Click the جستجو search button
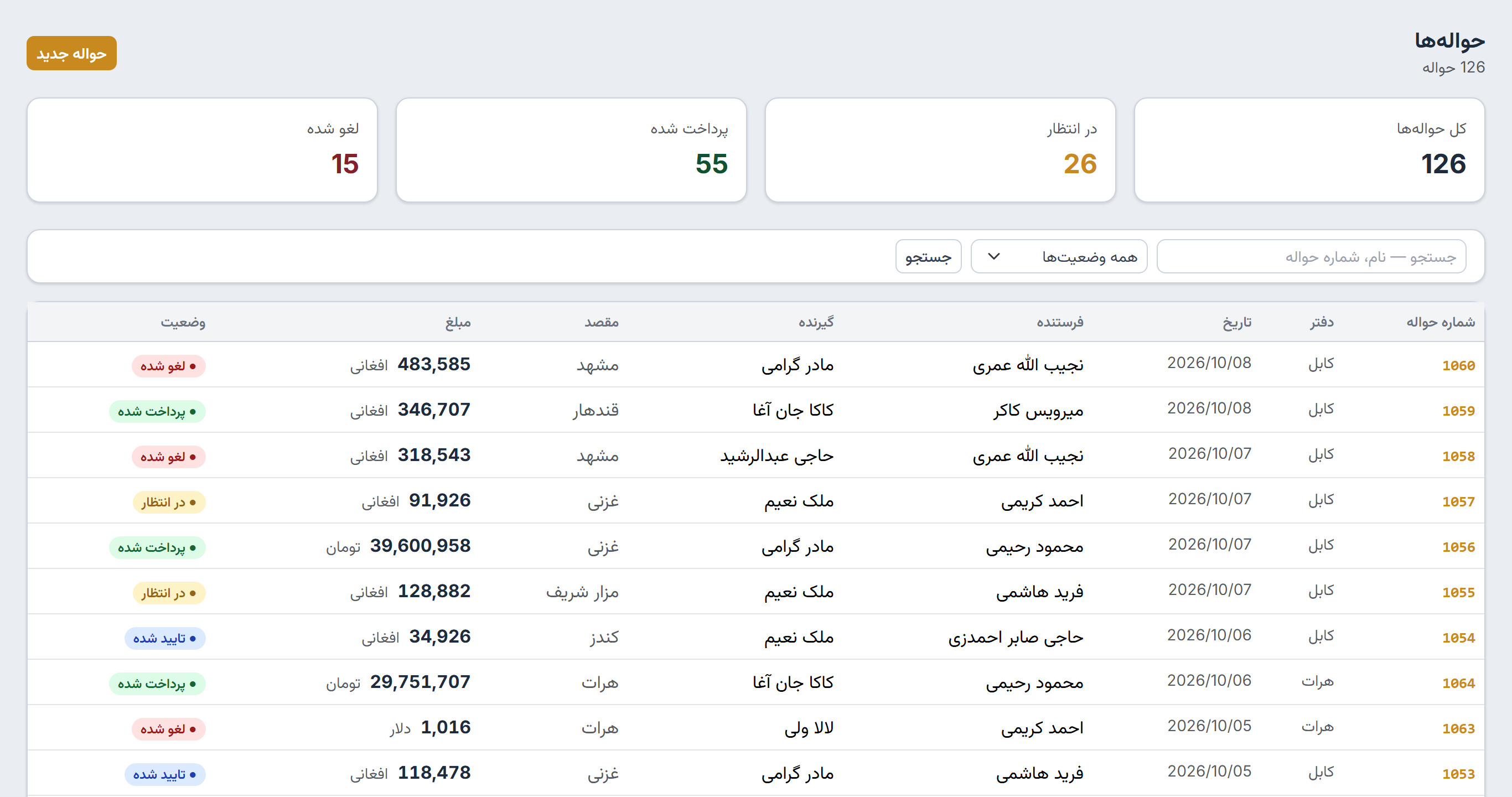Image resolution: width=1512 pixels, height=797 pixels. (x=928, y=256)
